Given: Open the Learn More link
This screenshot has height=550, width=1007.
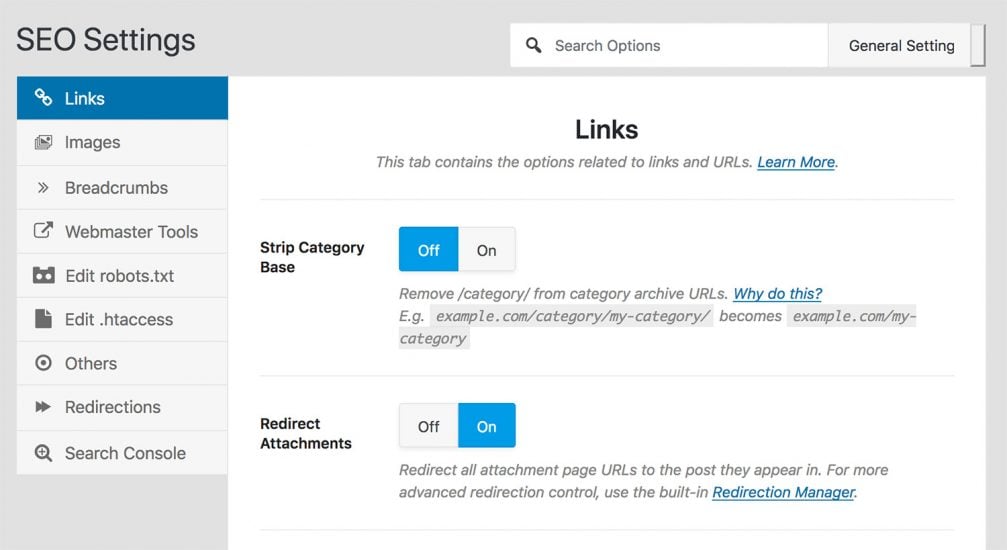Looking at the screenshot, I should 796,162.
